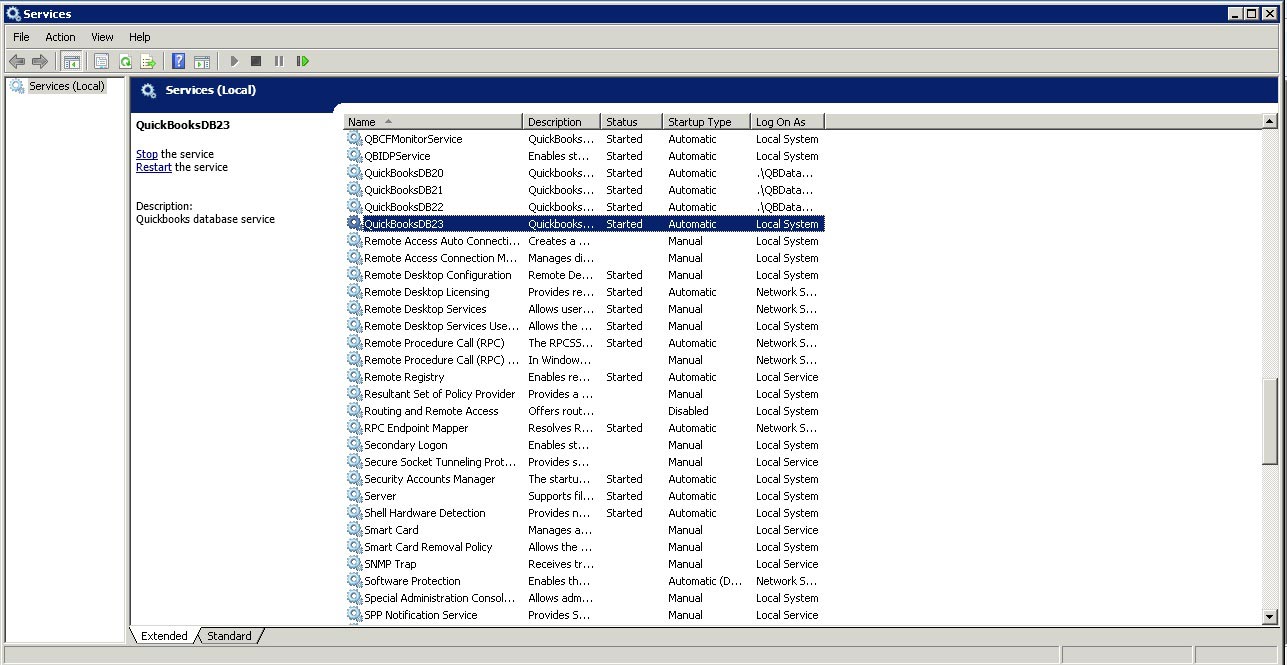Click the Properties toolbar icon
Screen dimensions: 1287x665
click(101, 61)
